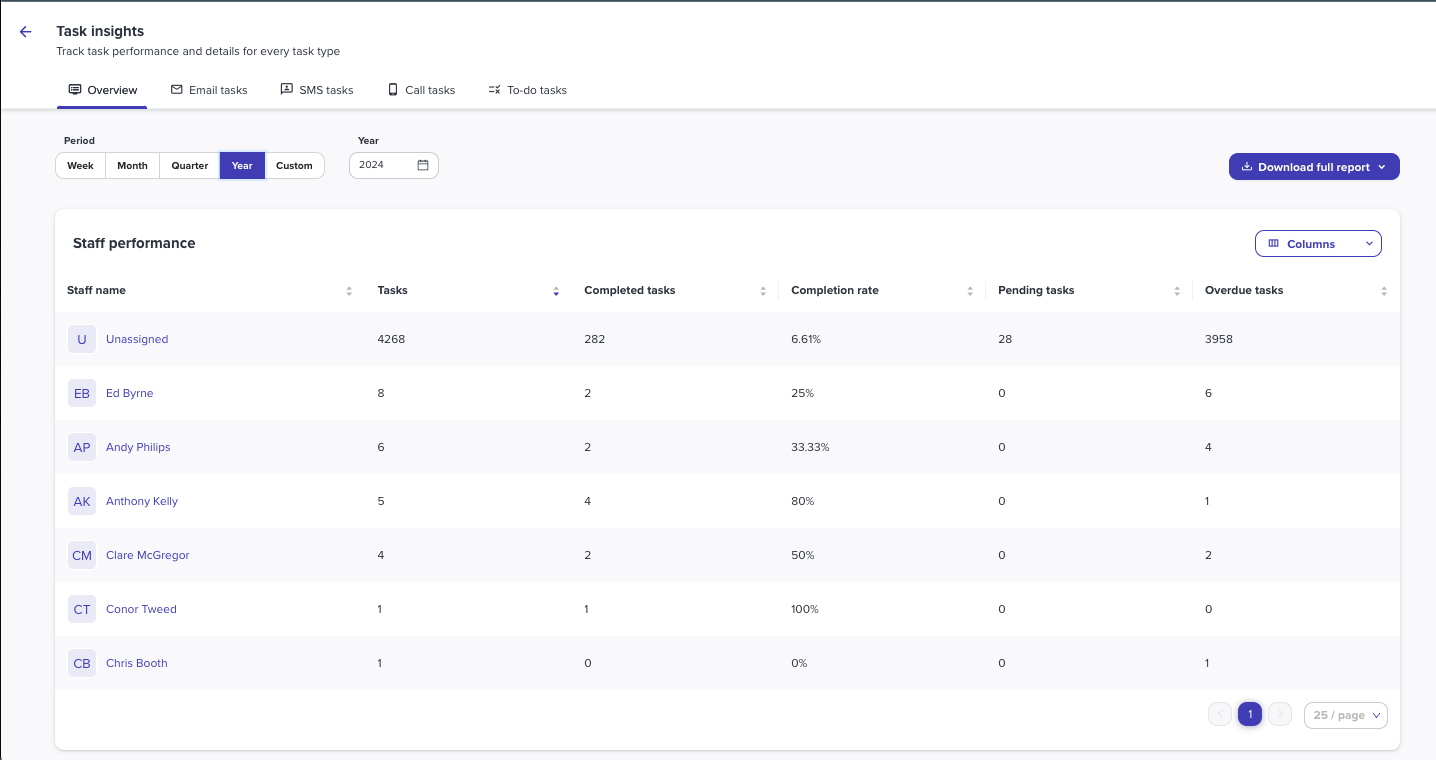Switch to the Email tasks tab
This screenshot has height=760, width=1436.
click(209, 90)
